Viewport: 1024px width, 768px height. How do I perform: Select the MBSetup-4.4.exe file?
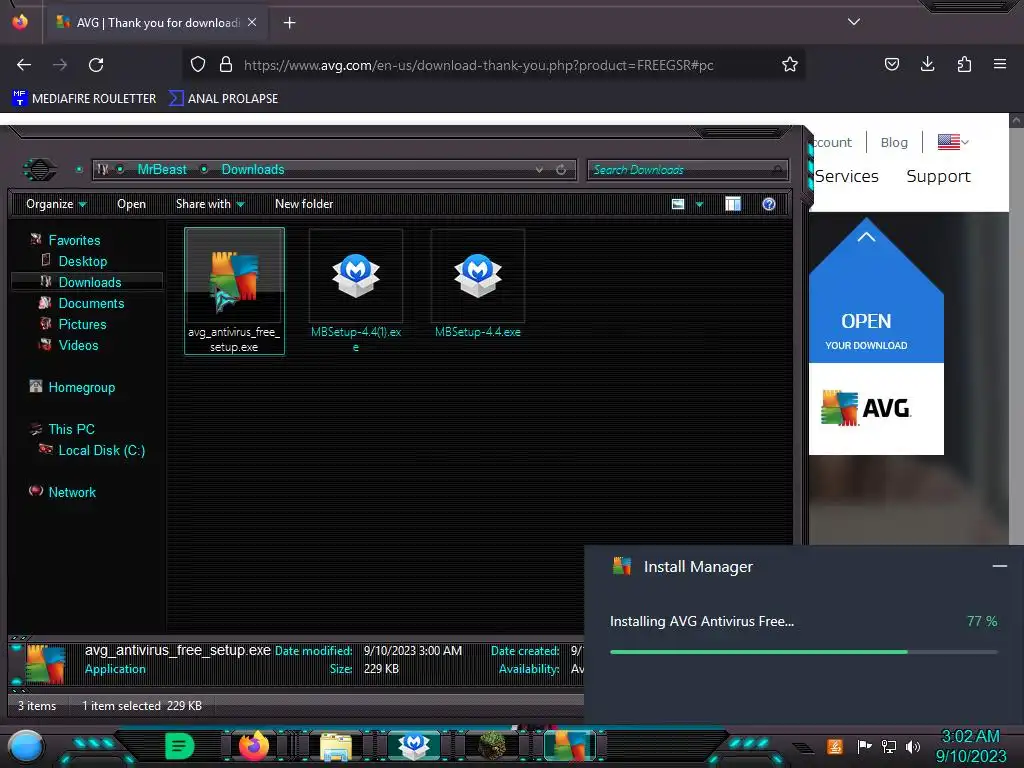[478, 284]
